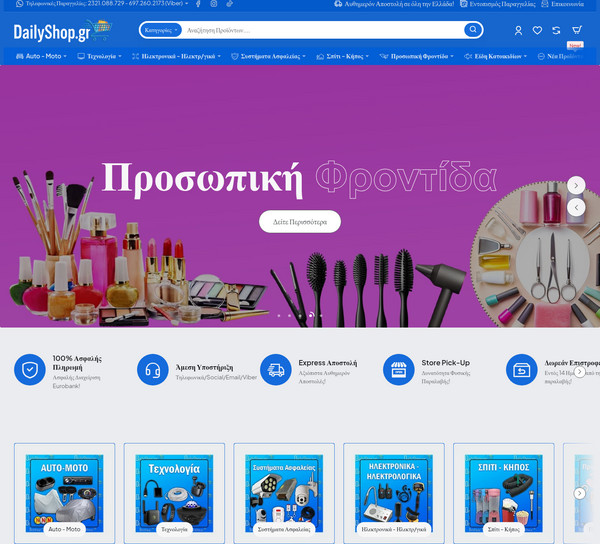Advance the category cards carousel arrow

(x=579, y=494)
